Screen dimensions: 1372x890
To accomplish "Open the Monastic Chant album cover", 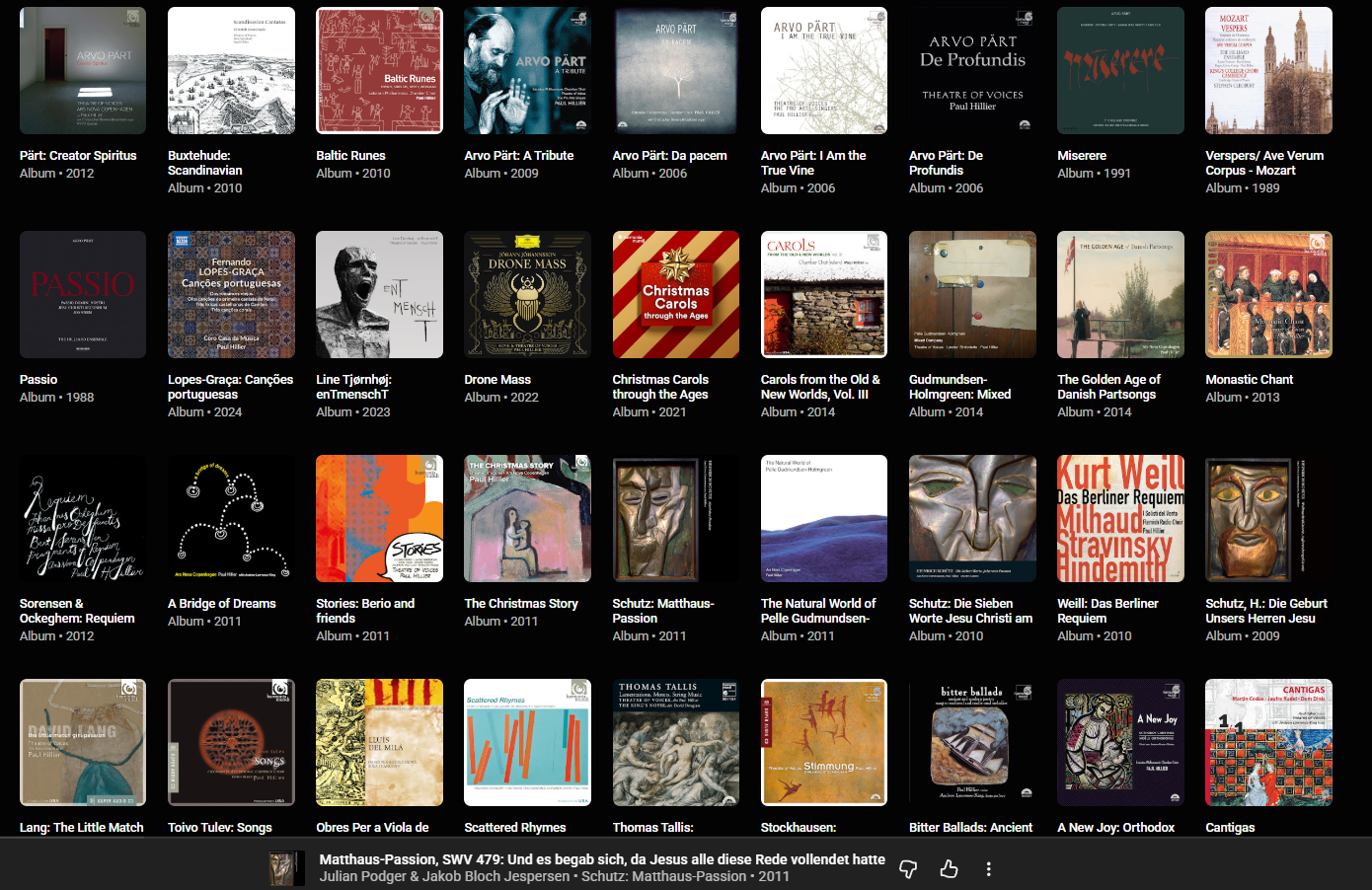I will 1268,295.
